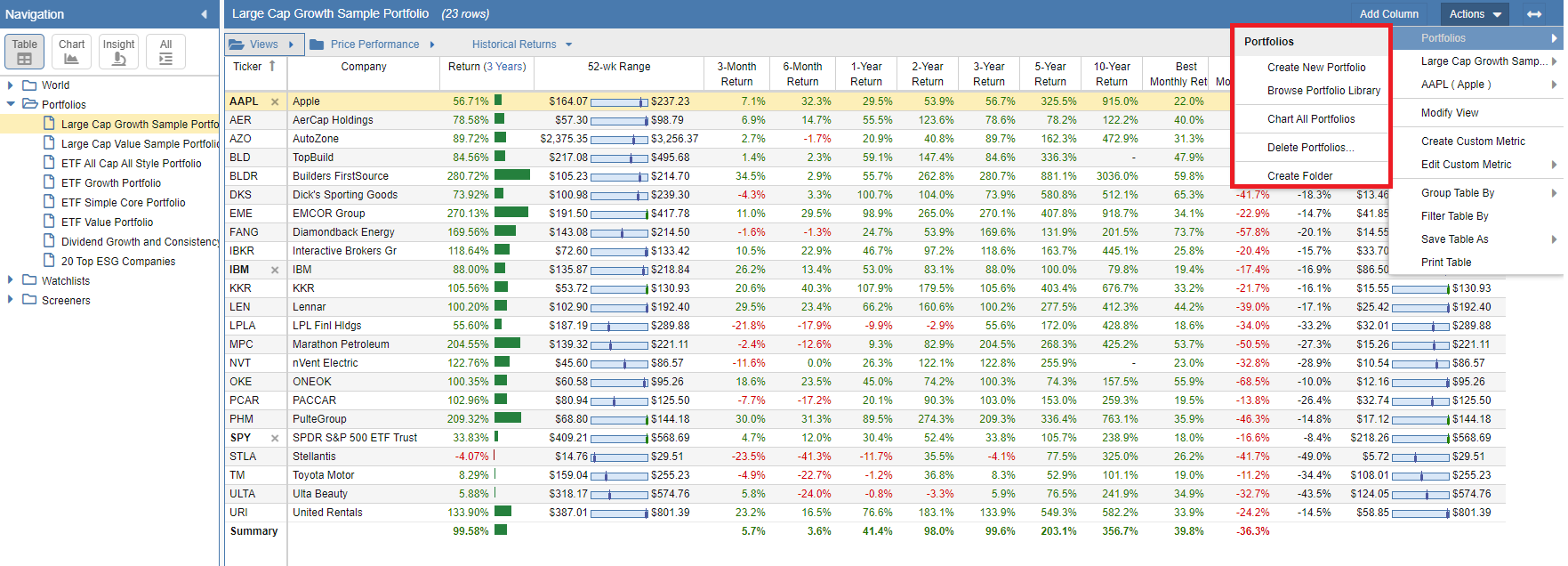1568x566 pixels.
Task: Click the Summary row label
Action: tap(253, 531)
